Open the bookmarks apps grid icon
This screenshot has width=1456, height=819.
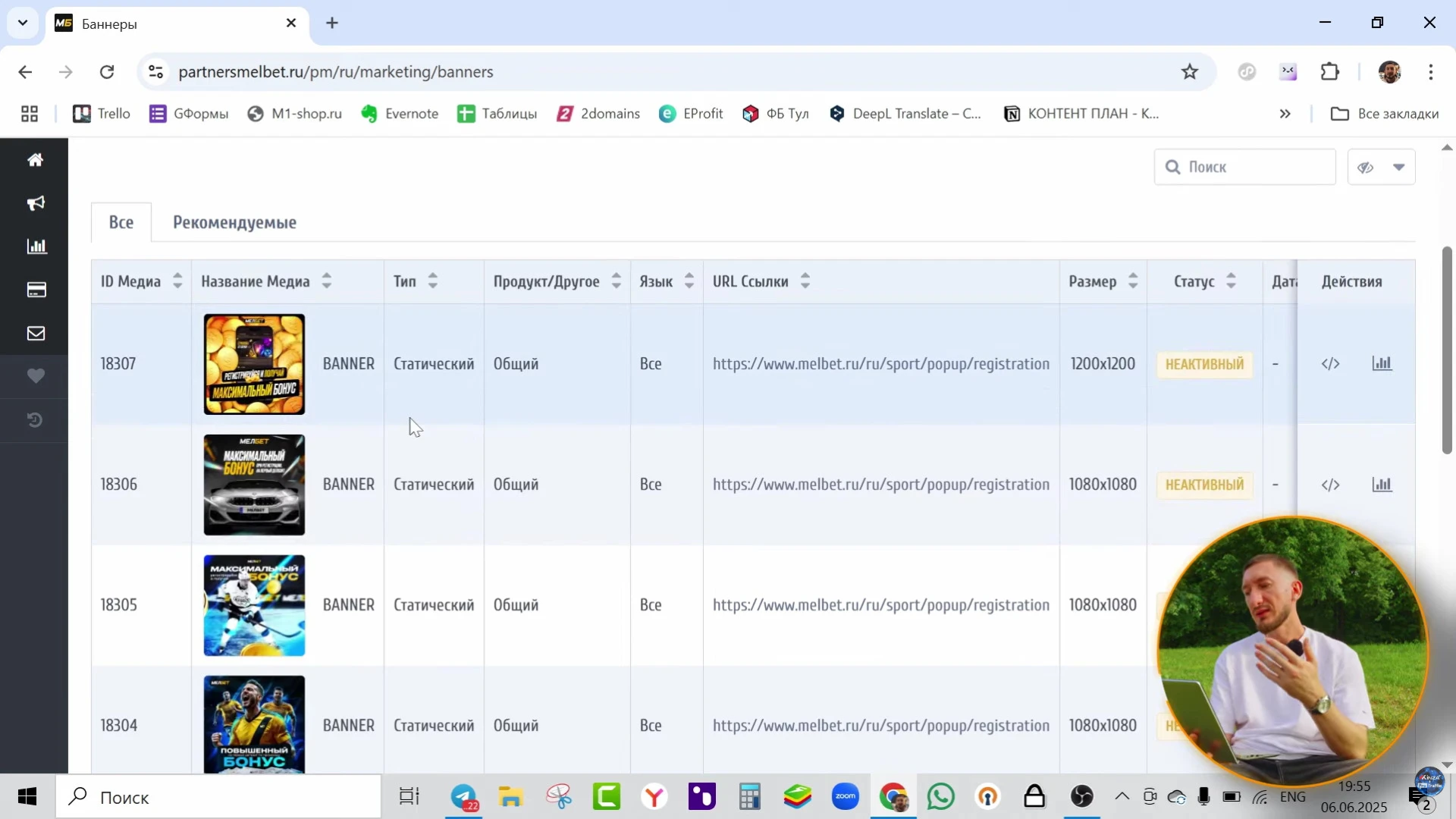coord(30,114)
